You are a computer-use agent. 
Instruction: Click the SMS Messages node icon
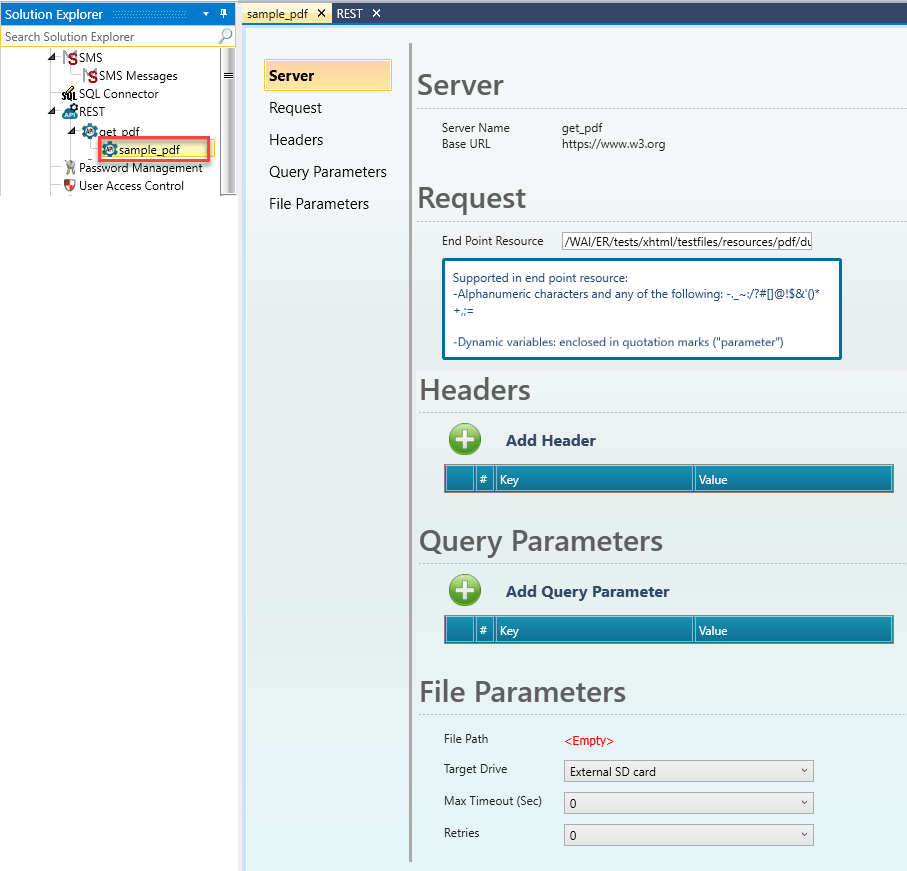[90, 76]
